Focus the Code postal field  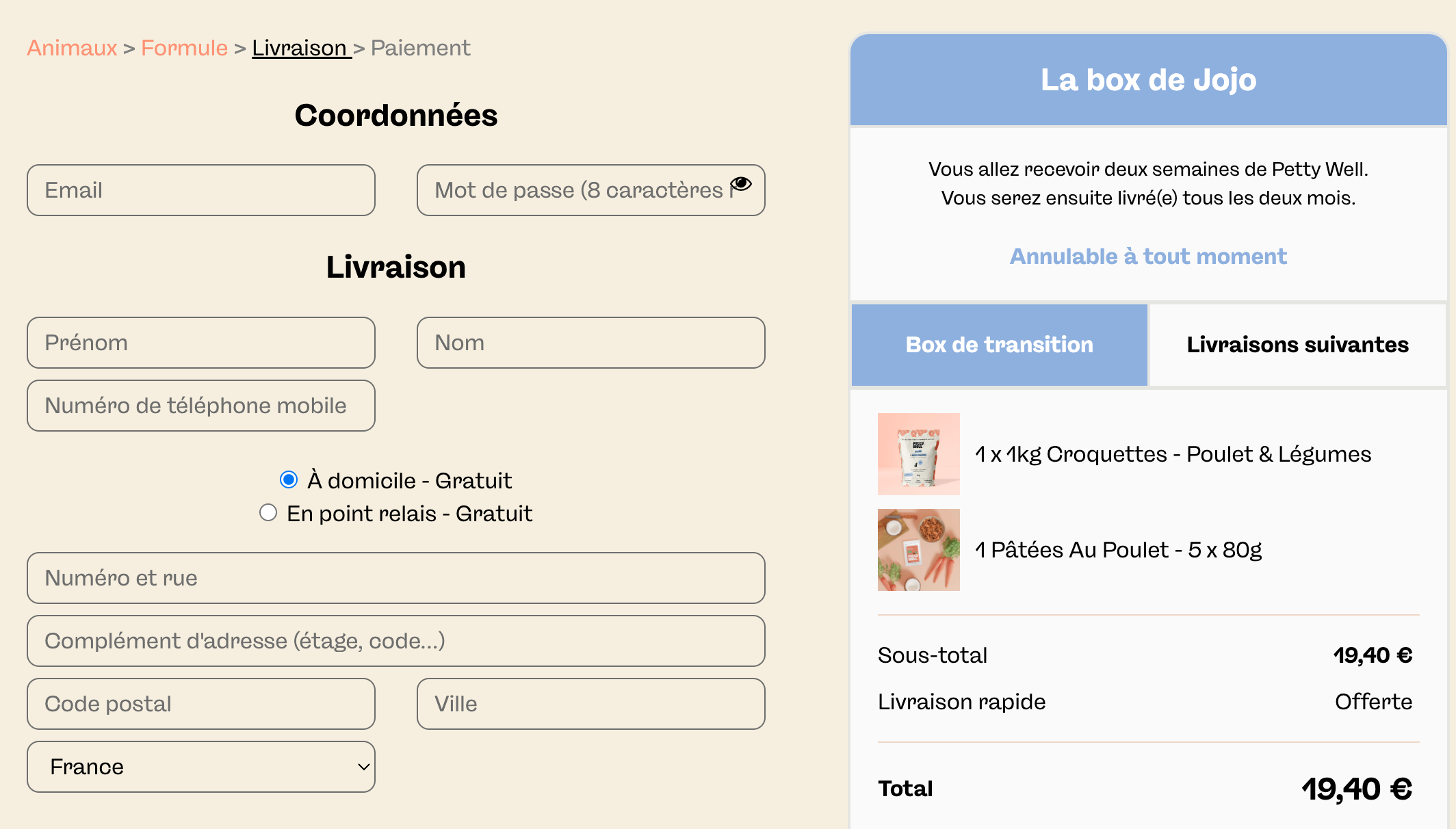tap(201, 704)
